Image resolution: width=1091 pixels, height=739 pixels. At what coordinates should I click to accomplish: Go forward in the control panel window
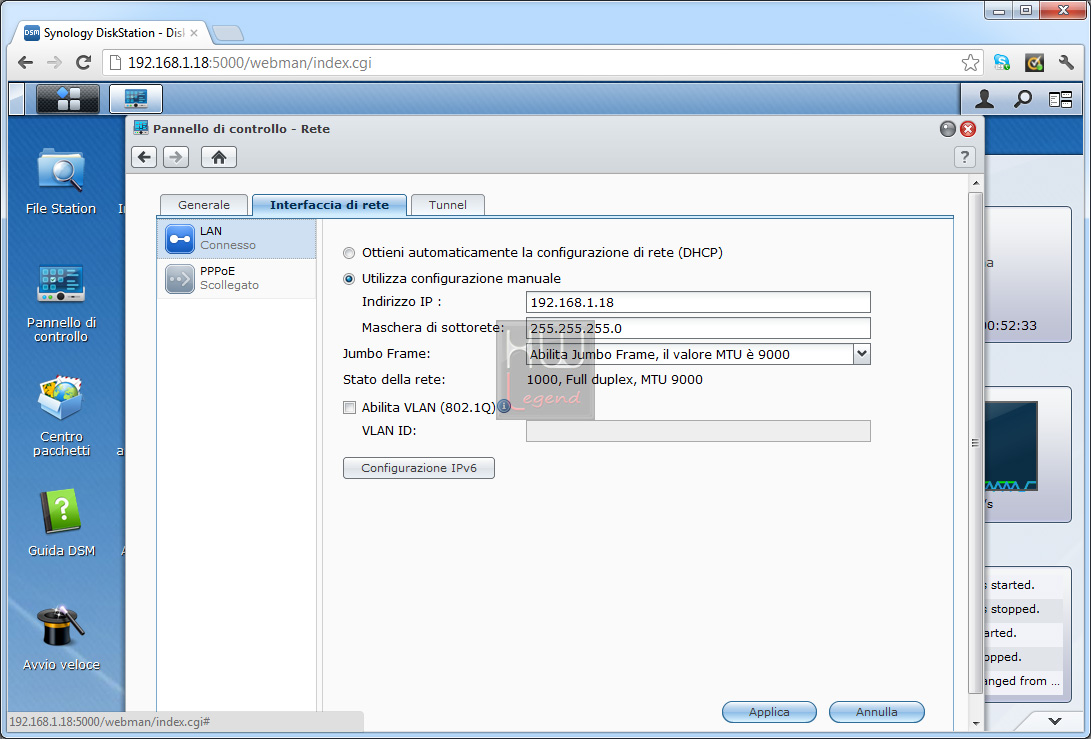176,157
